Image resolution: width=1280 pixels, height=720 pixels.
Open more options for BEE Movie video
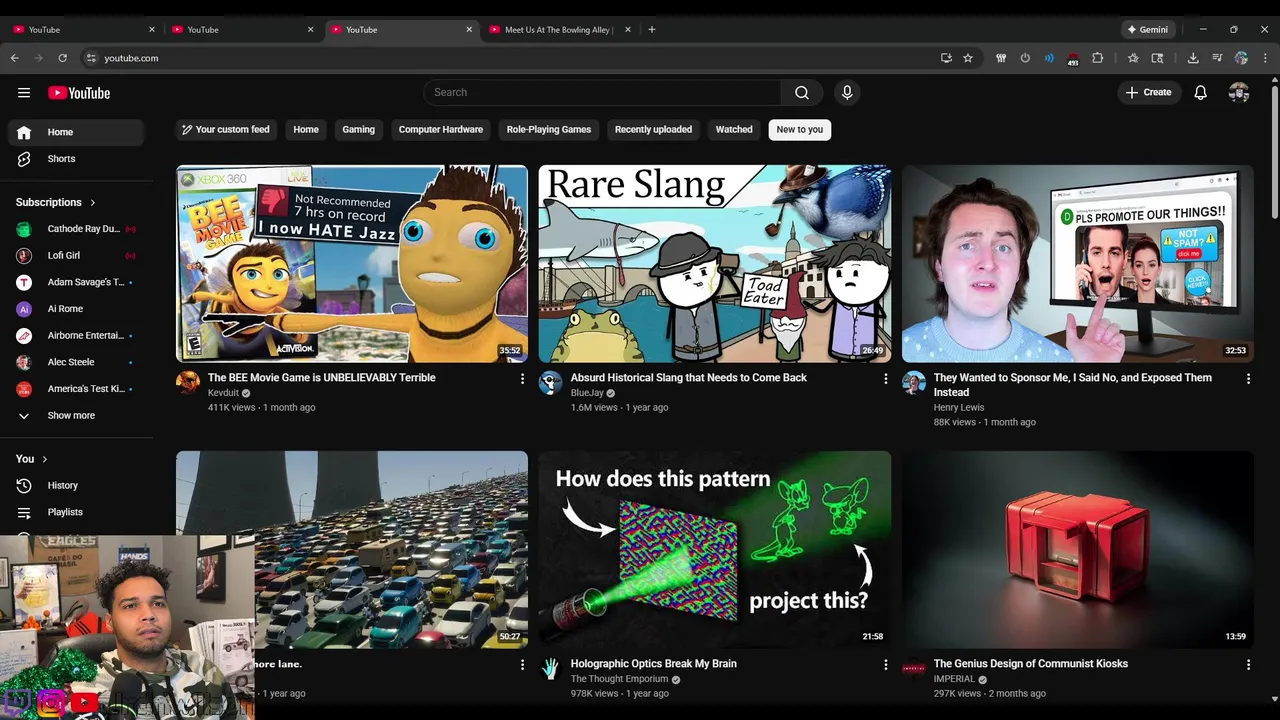[x=522, y=379]
